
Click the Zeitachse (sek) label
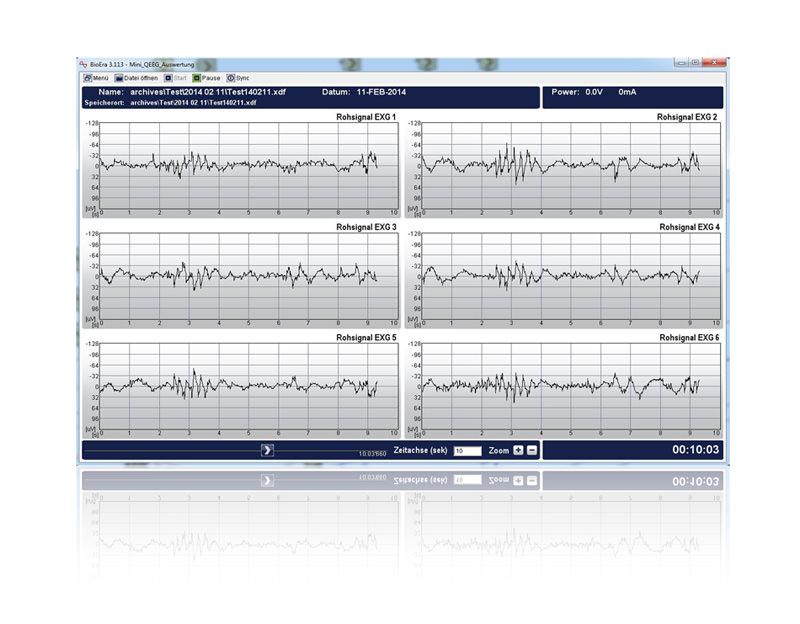[x=420, y=451]
